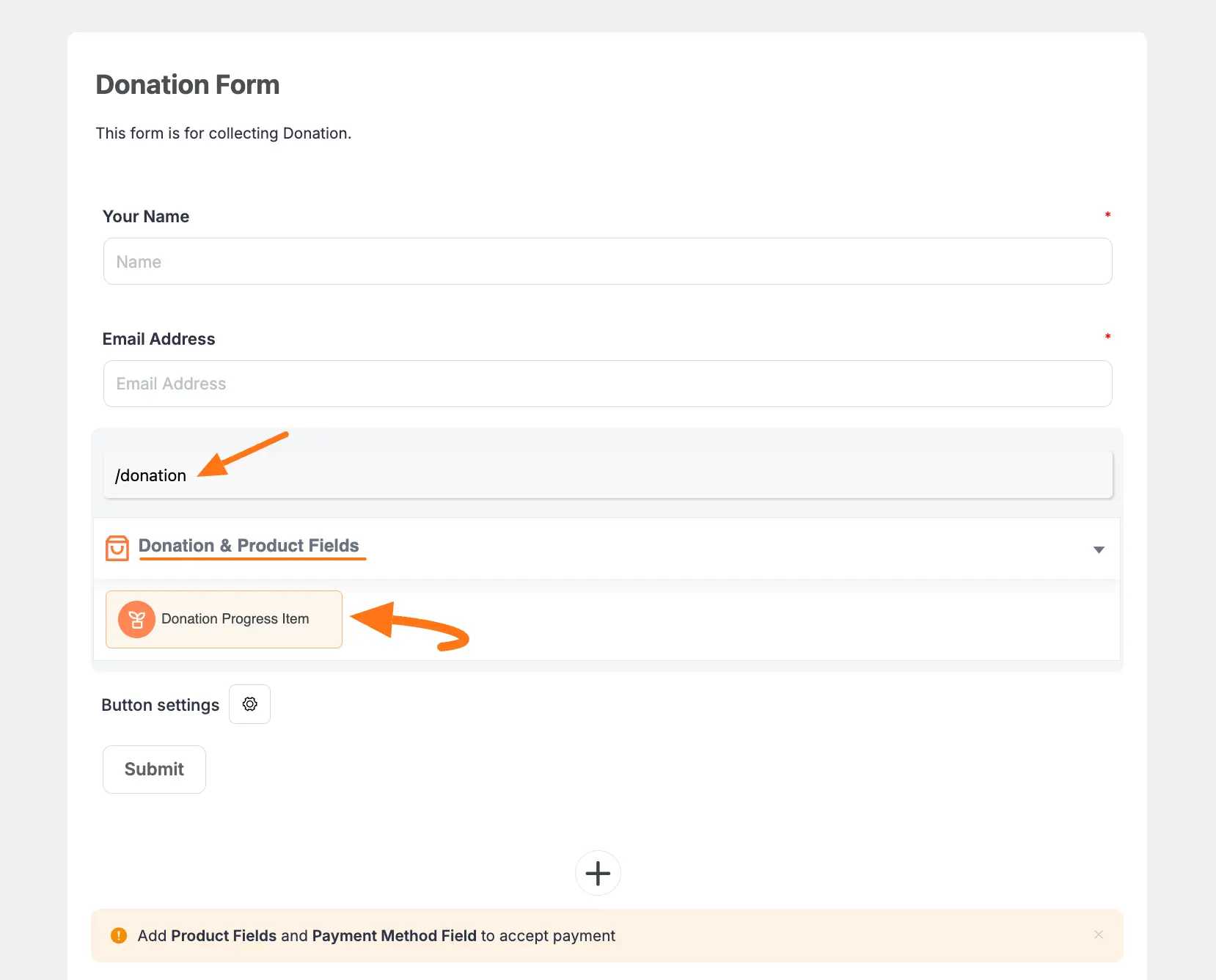Click the plus icon to add a field

[x=598, y=873]
